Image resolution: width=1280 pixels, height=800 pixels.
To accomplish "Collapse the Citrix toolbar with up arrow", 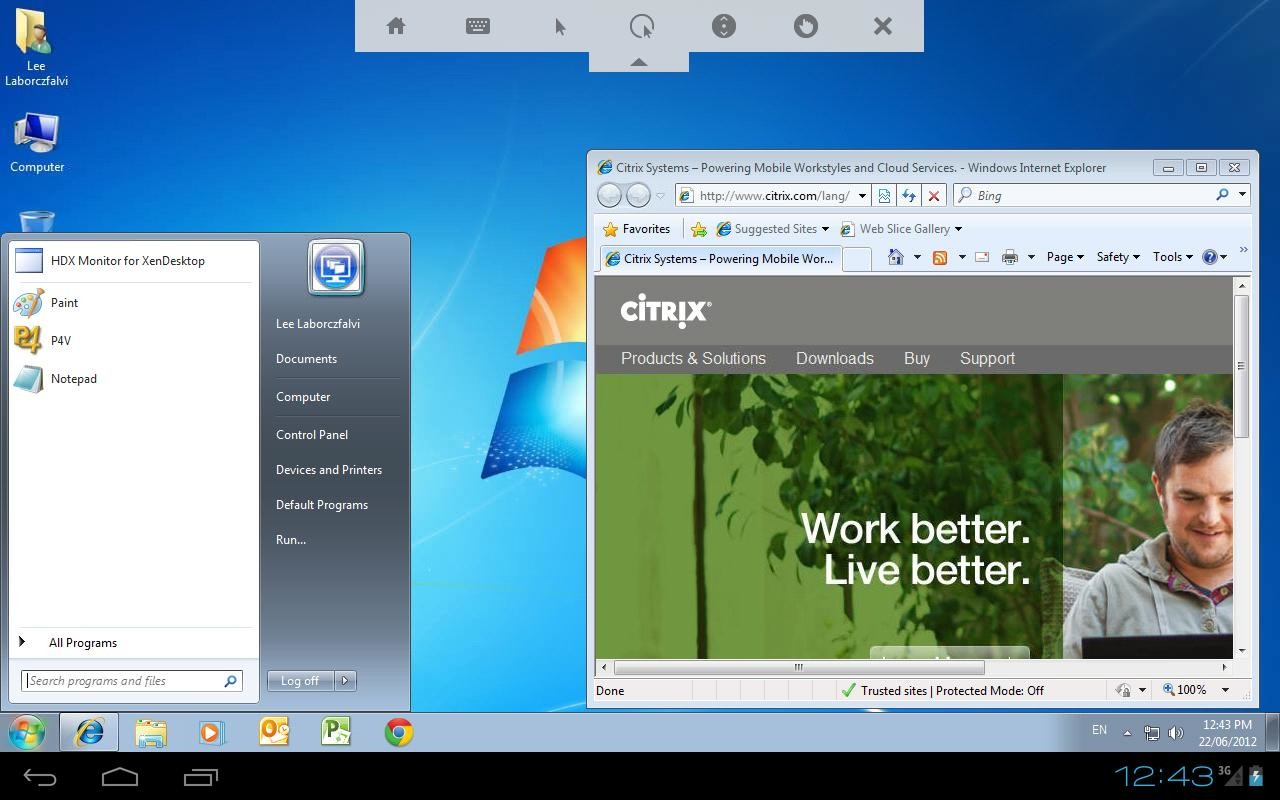I will 639,62.
